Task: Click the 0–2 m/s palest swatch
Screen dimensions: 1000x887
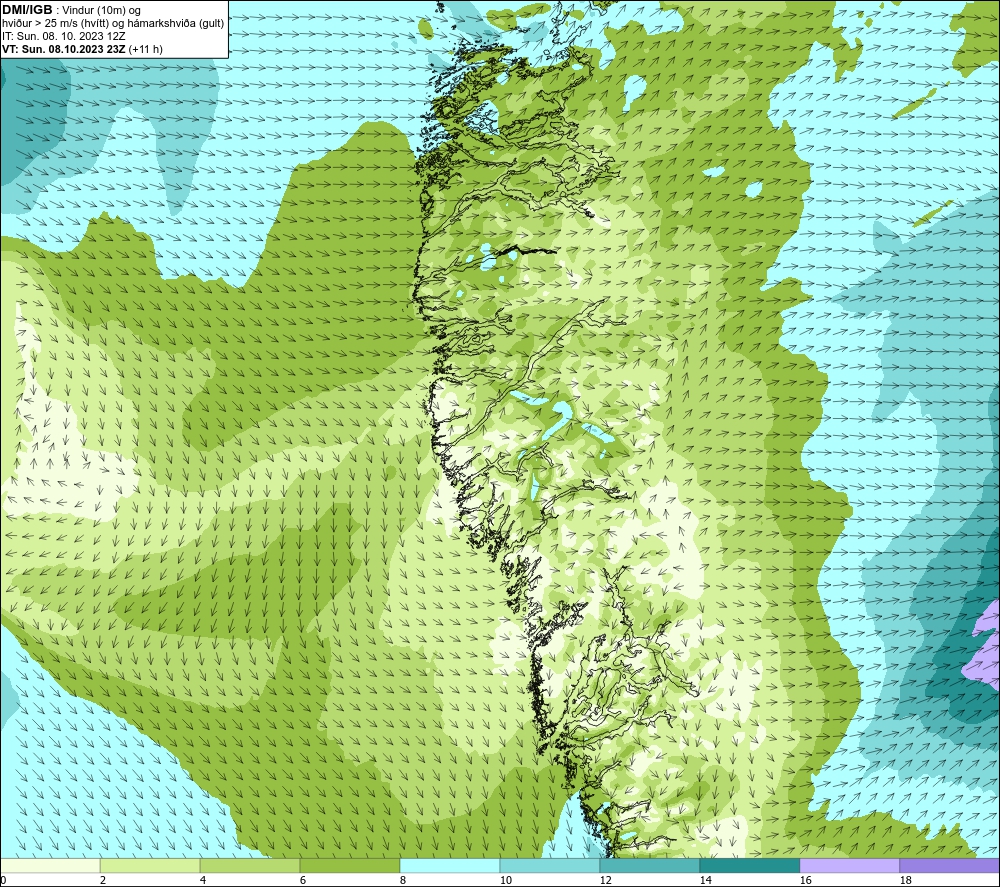Action: 50,865
